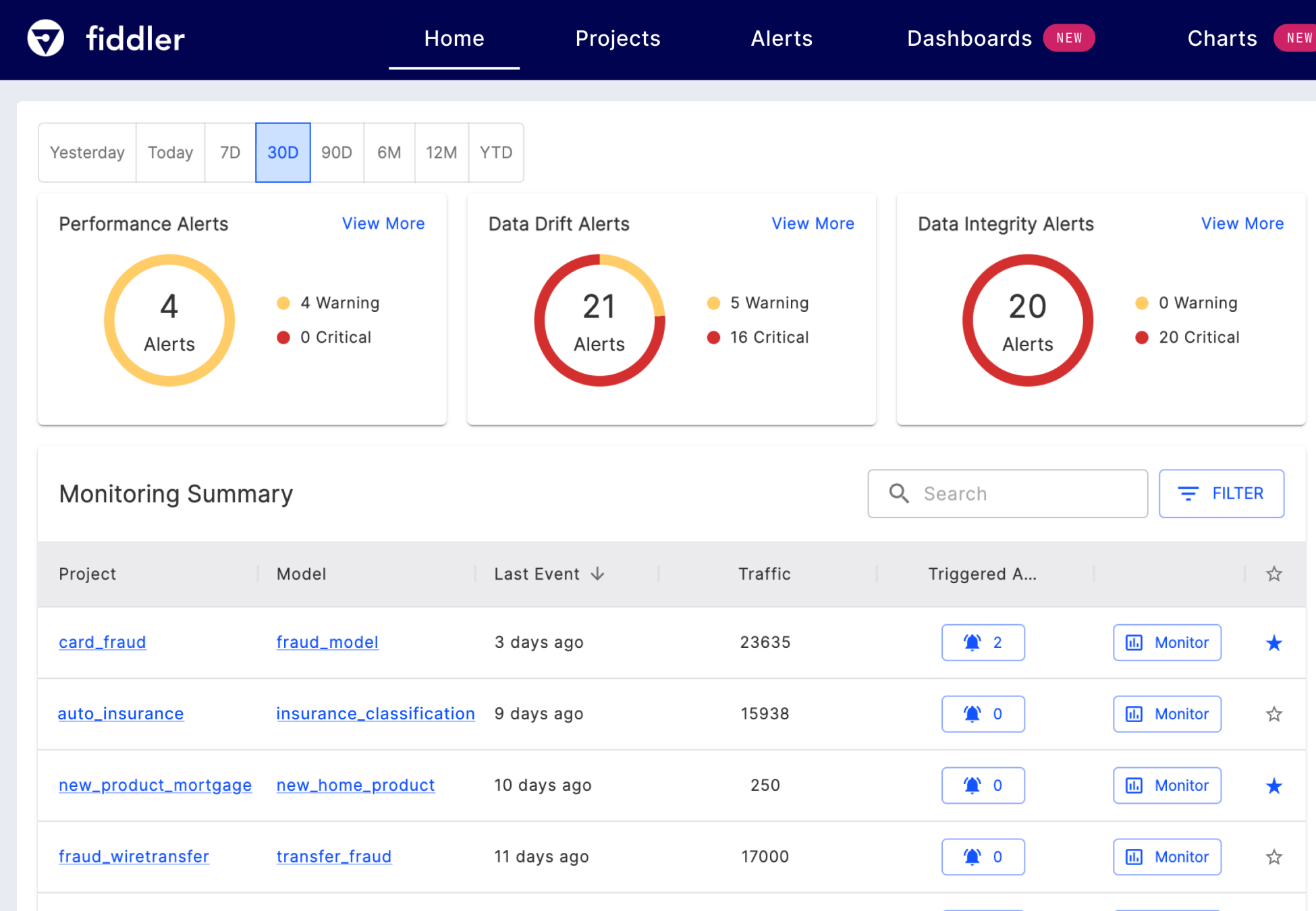
Task: Click View More on Data Drift Alerts
Action: [x=813, y=223]
